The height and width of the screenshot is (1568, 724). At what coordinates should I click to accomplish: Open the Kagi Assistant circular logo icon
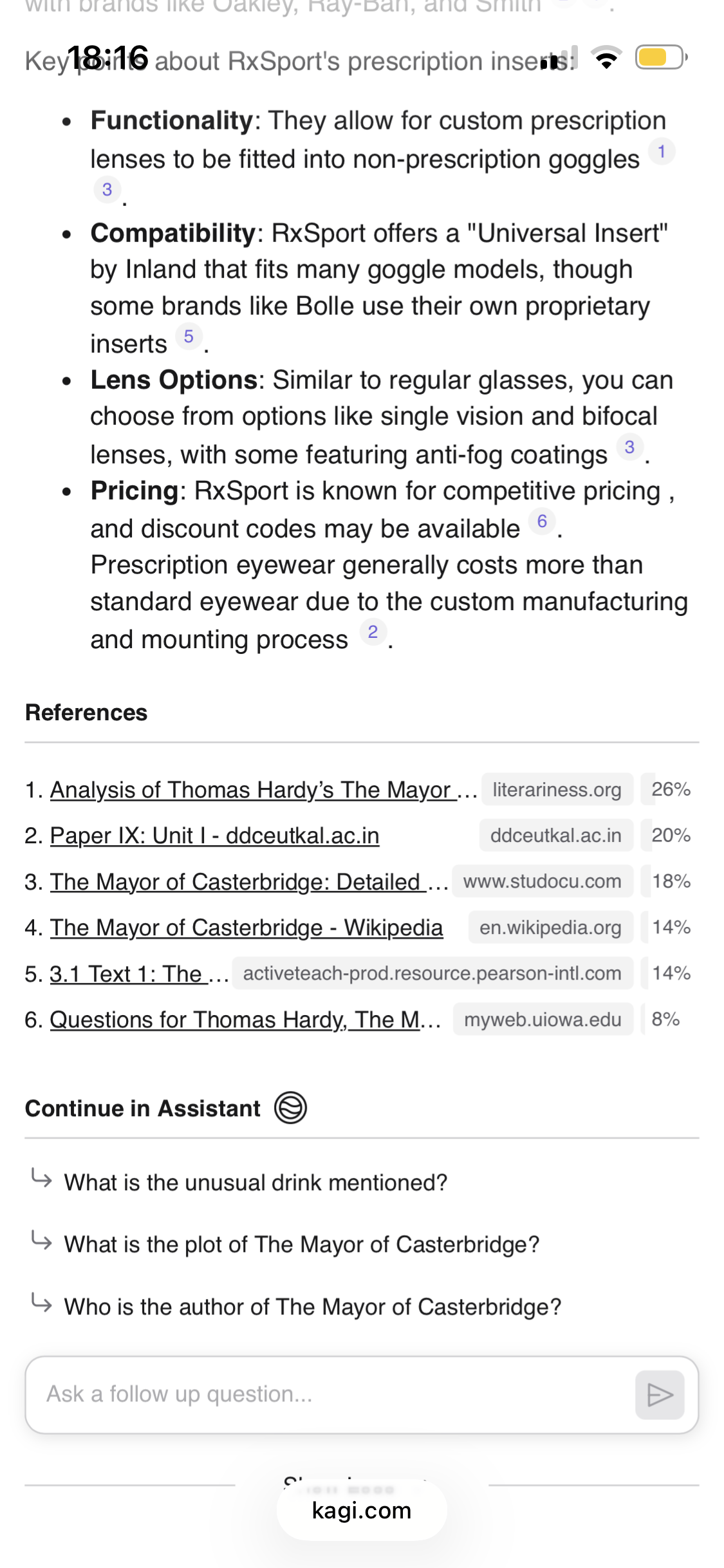[x=290, y=1108]
